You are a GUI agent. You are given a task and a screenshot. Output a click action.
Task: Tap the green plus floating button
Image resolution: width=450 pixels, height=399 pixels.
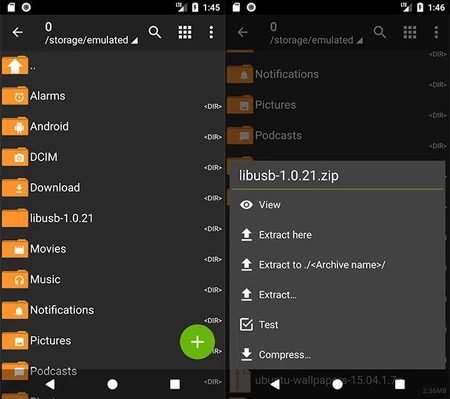197,342
